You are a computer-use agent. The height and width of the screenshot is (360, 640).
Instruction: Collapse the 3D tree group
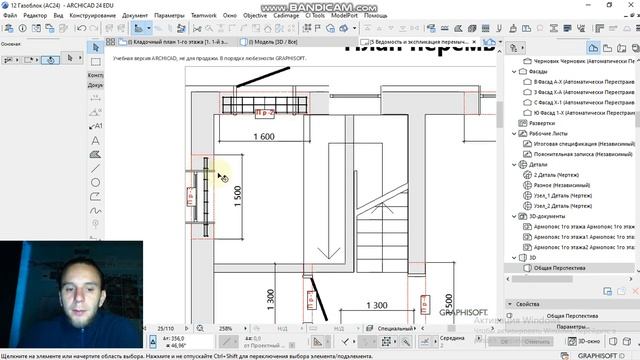pos(514,258)
